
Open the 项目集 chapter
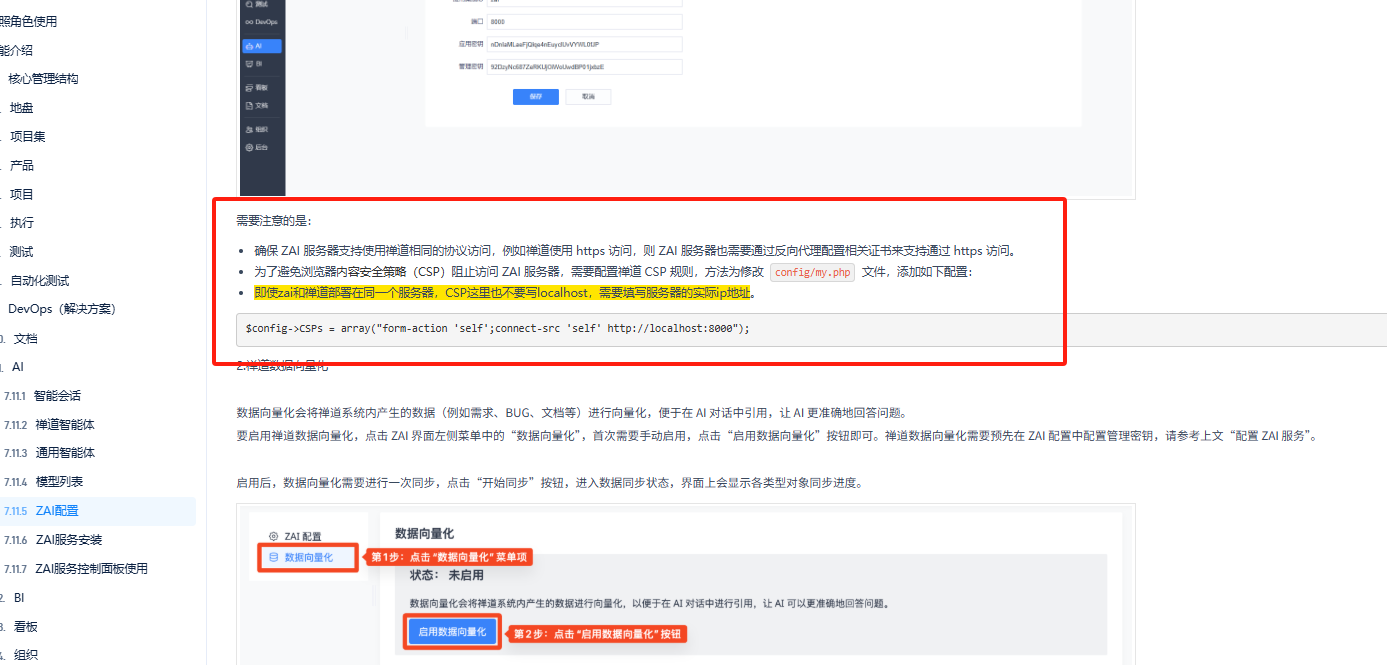[x=27, y=137]
